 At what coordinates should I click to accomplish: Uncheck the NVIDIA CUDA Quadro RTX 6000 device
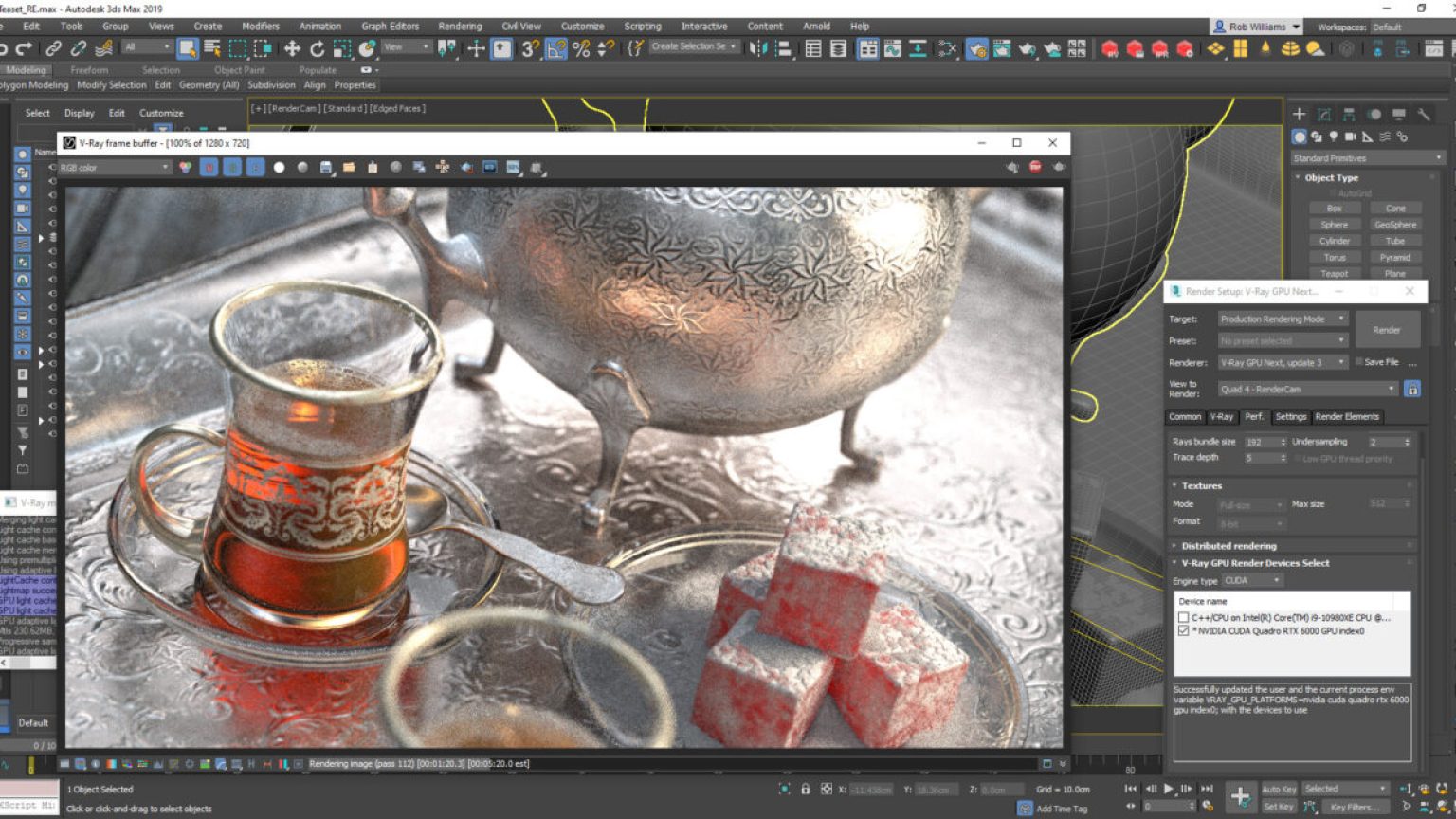pyautogui.click(x=1184, y=629)
